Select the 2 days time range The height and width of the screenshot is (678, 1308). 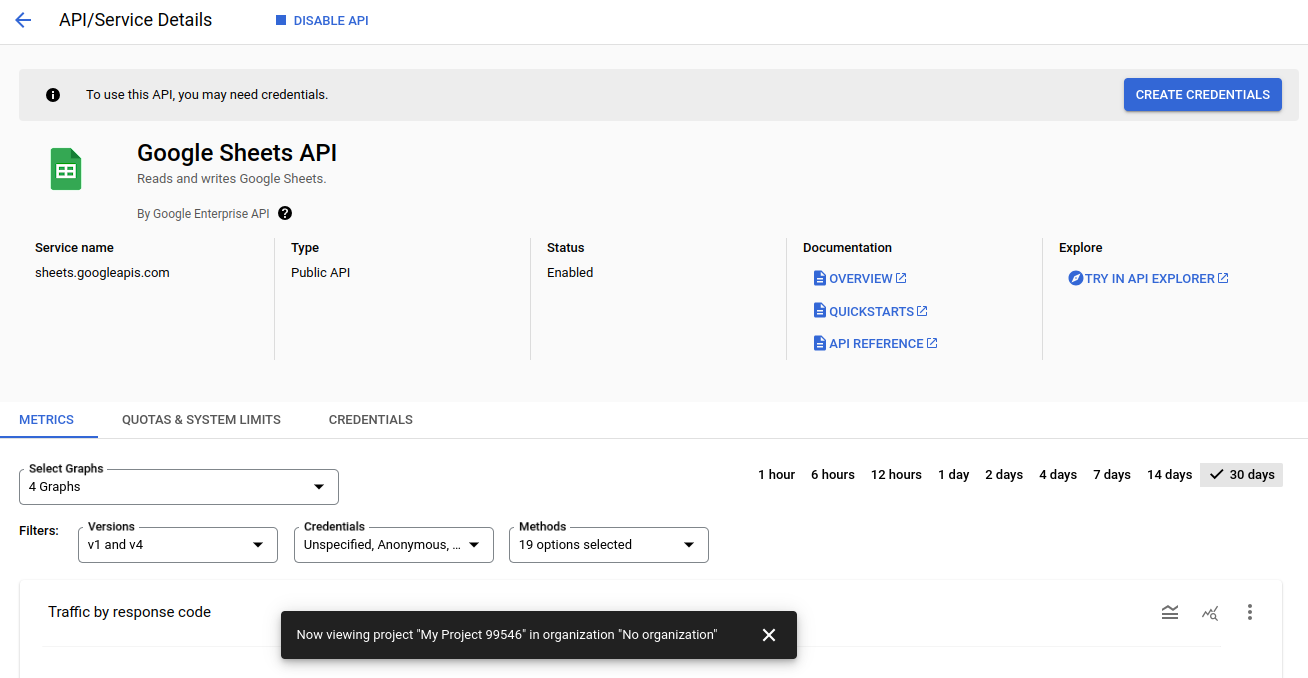click(1003, 475)
